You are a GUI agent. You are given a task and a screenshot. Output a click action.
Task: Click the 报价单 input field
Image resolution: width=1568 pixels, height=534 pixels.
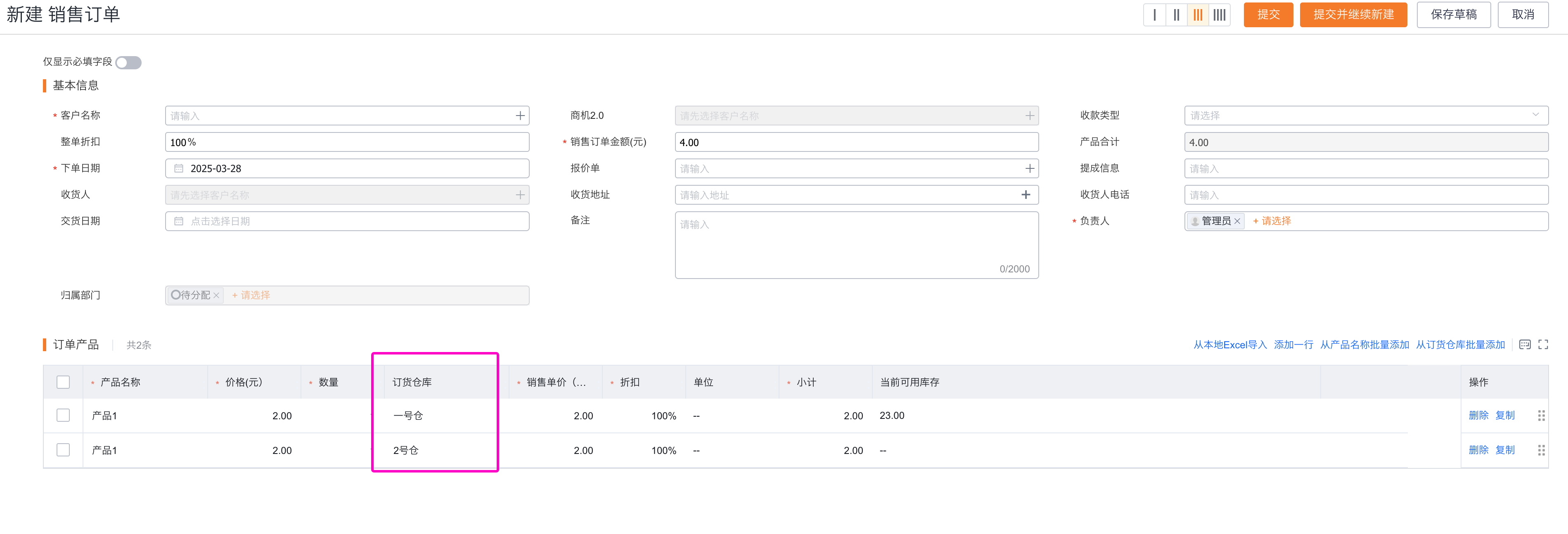click(856, 168)
